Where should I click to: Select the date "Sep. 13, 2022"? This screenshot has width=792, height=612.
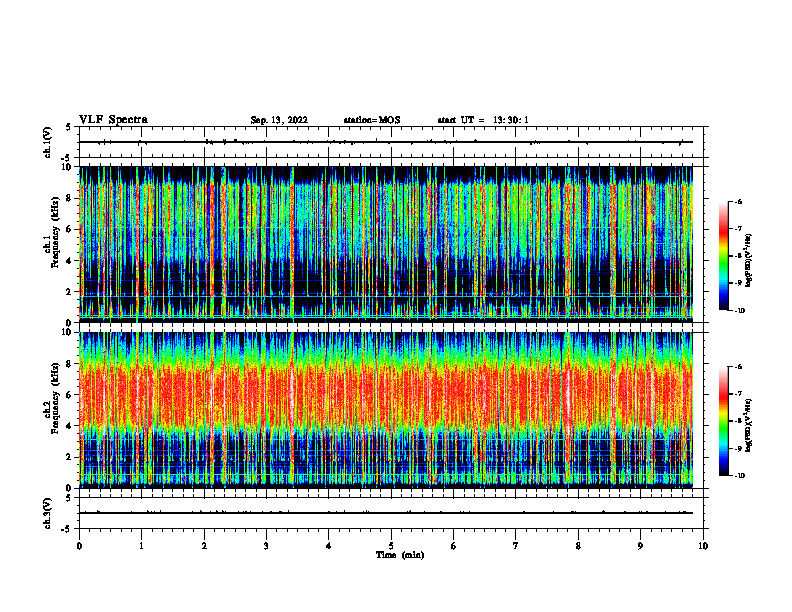tap(279, 120)
